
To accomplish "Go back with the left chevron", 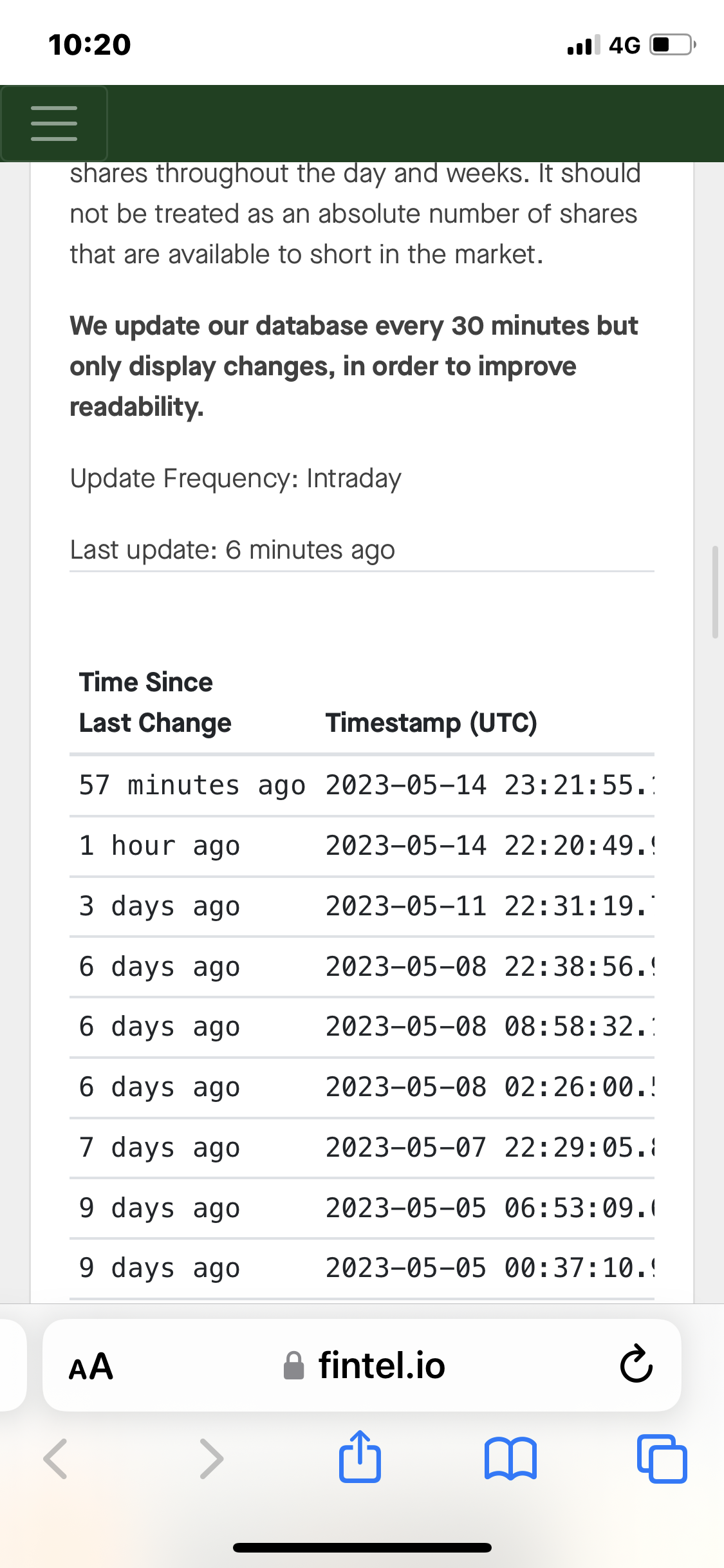I will (55, 1458).
